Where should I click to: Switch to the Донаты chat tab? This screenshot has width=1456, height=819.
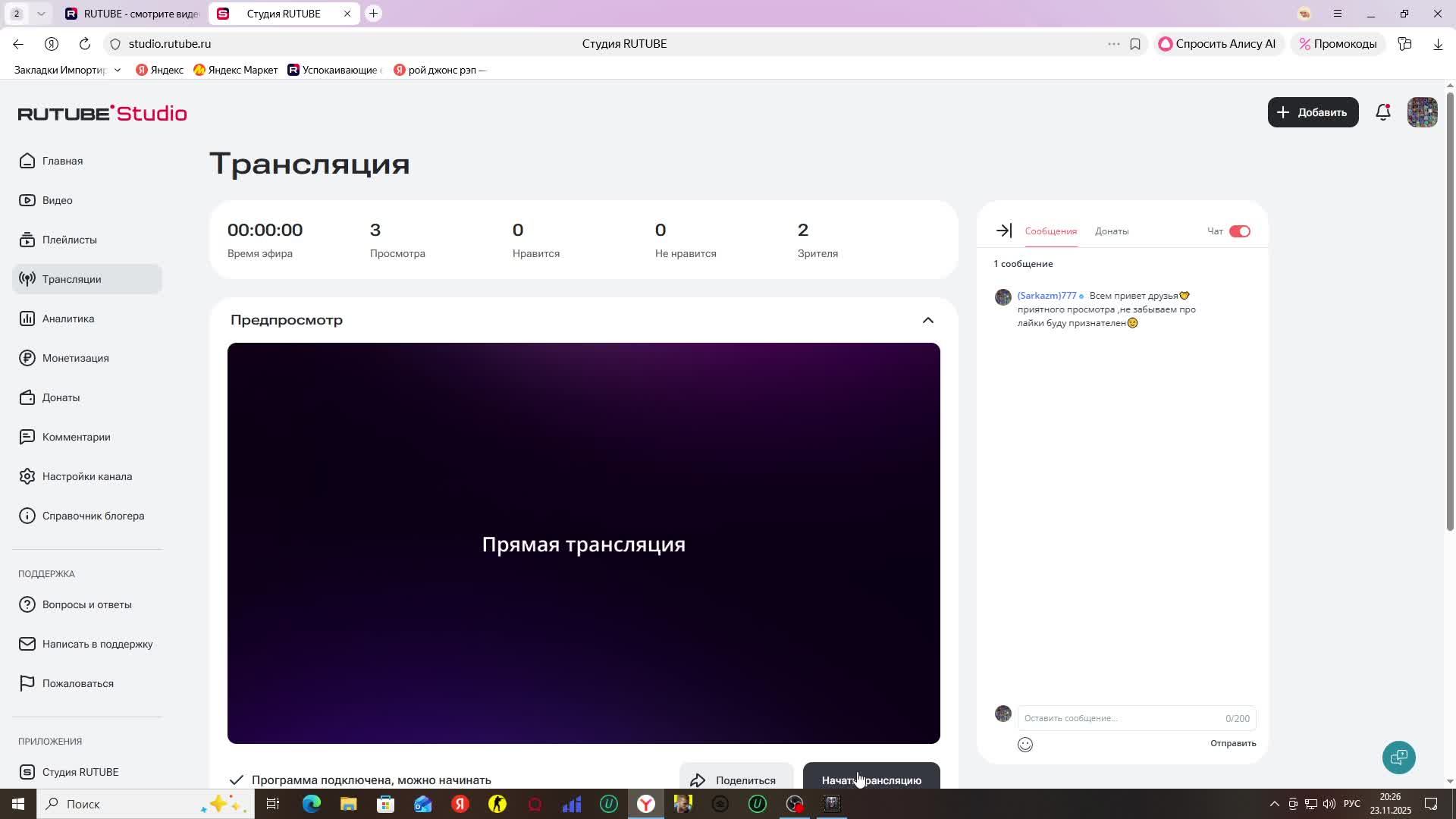[1112, 231]
